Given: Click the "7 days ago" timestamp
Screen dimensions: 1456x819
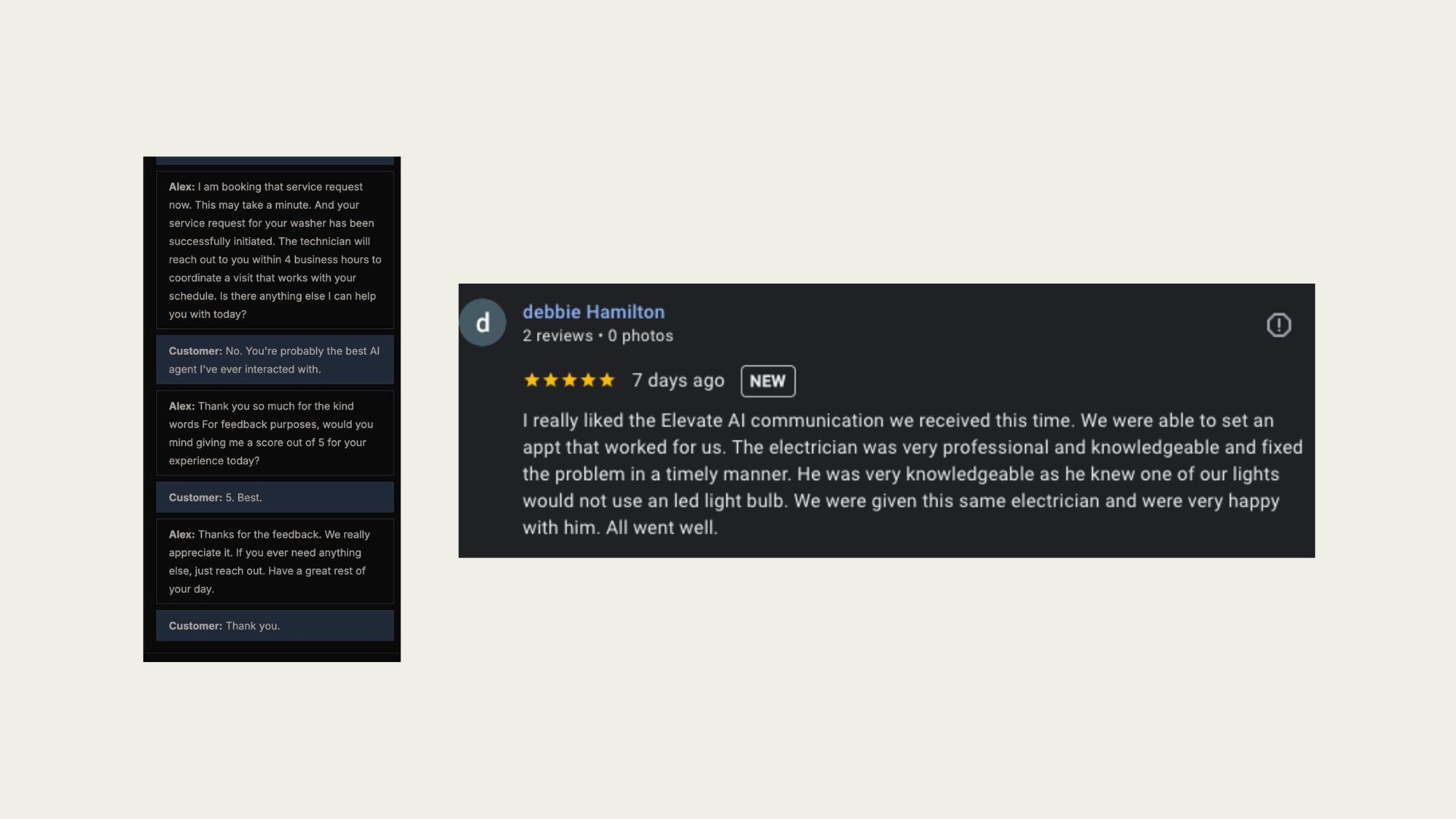Looking at the screenshot, I should coord(678,381).
